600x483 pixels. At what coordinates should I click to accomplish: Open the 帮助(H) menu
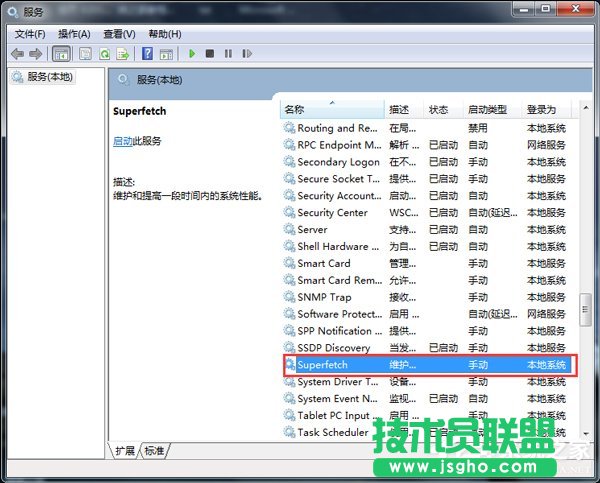coord(165,34)
